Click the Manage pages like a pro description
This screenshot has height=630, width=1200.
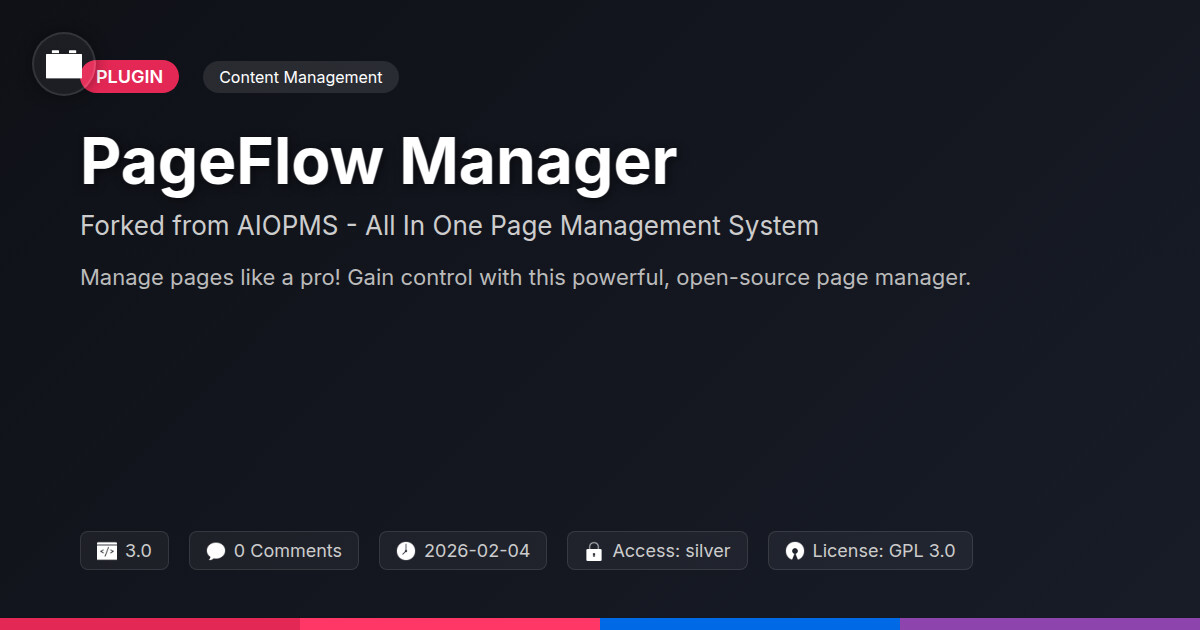[x=525, y=278]
